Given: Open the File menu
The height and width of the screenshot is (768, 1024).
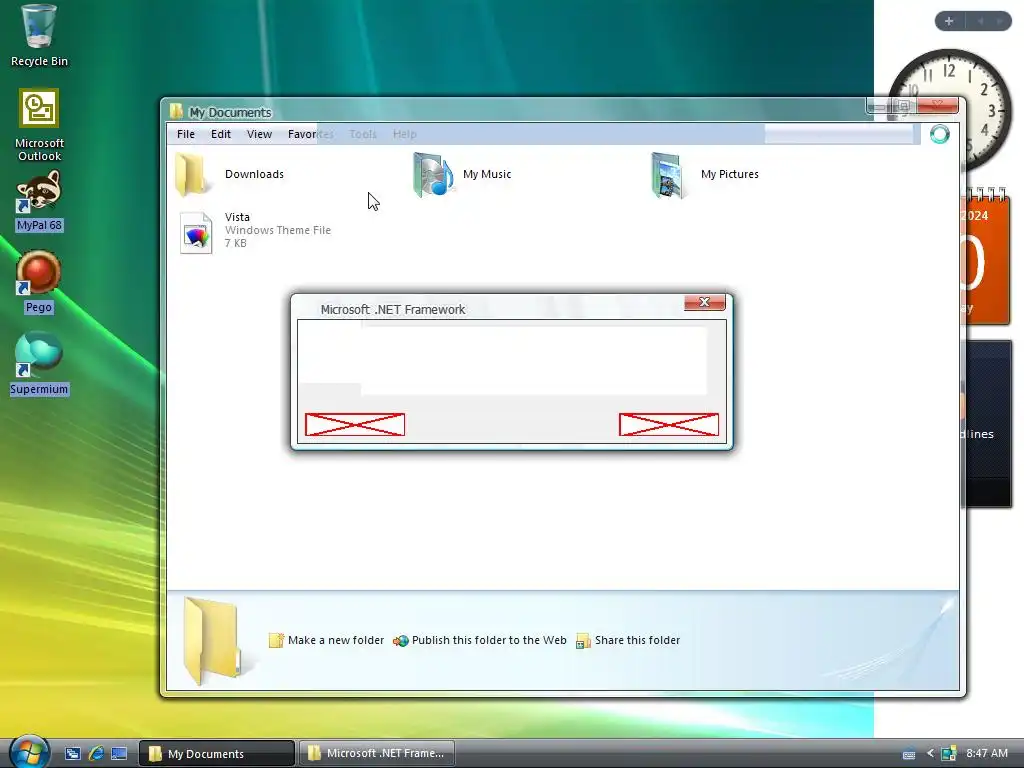Looking at the screenshot, I should (185, 134).
